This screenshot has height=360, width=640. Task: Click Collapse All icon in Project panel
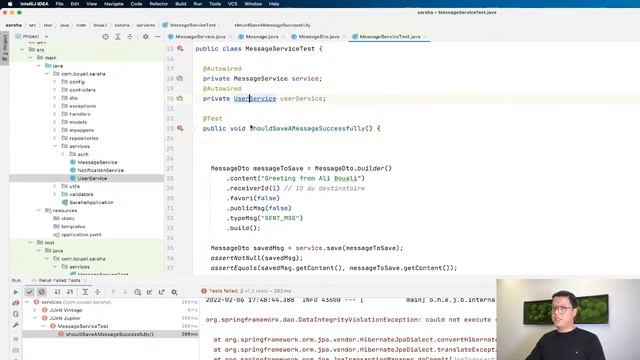click(x=130, y=36)
